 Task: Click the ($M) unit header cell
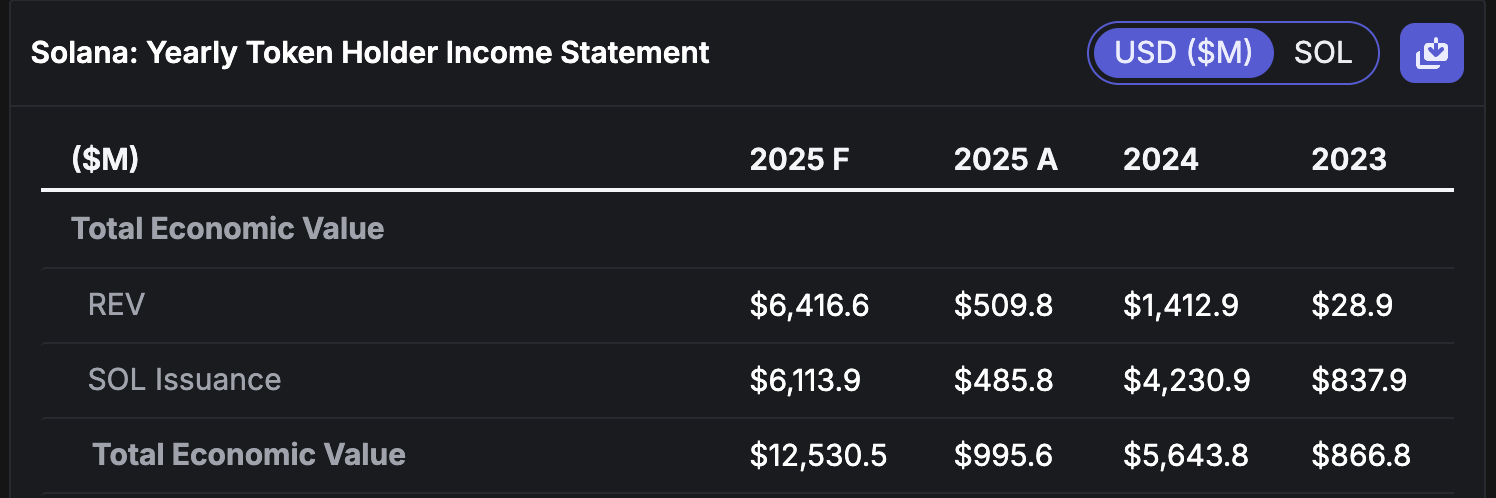tap(105, 159)
